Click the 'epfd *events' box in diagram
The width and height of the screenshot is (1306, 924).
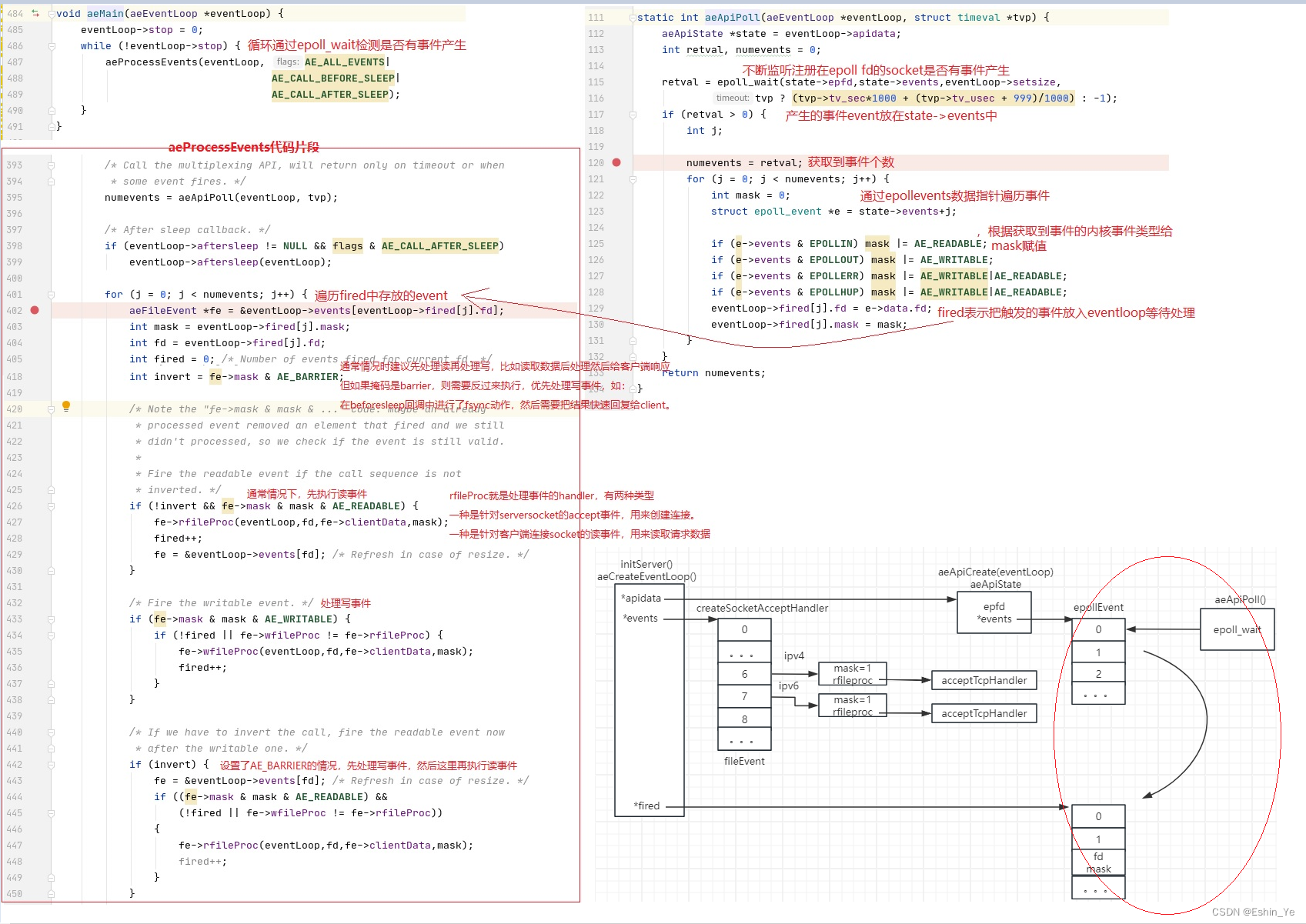tap(994, 612)
